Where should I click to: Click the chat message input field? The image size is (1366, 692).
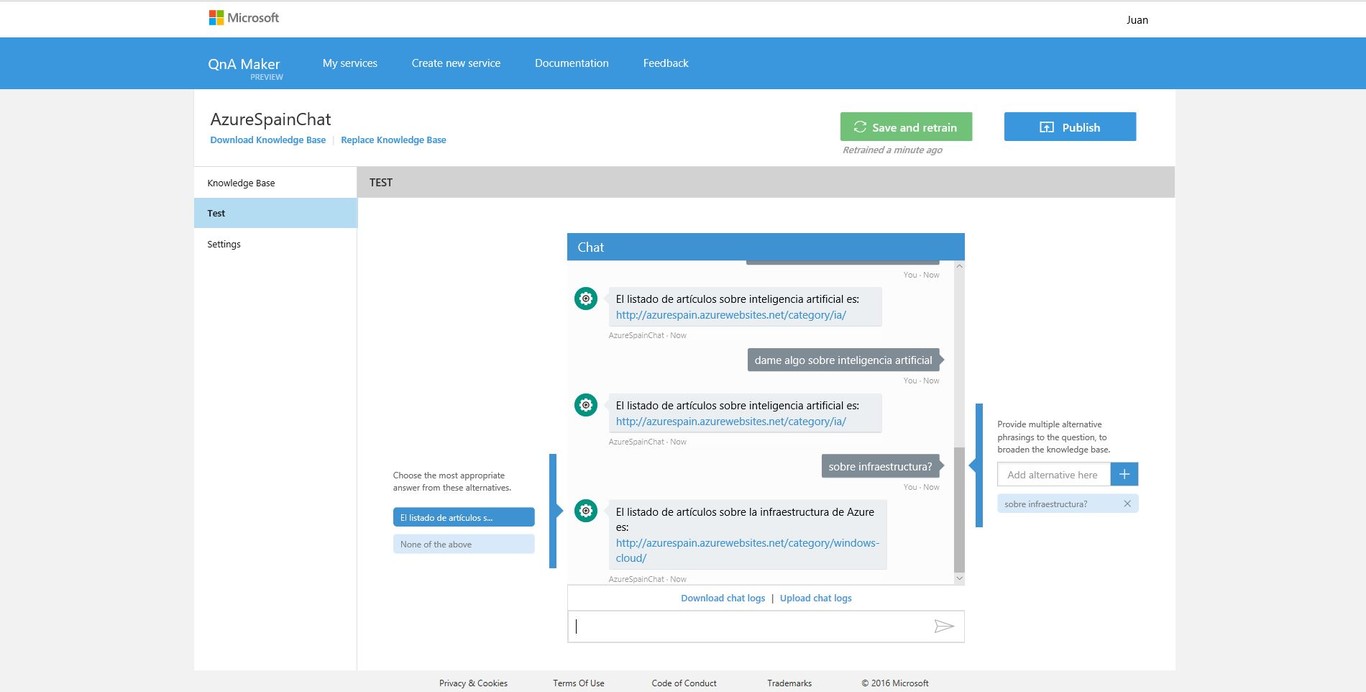click(750, 626)
